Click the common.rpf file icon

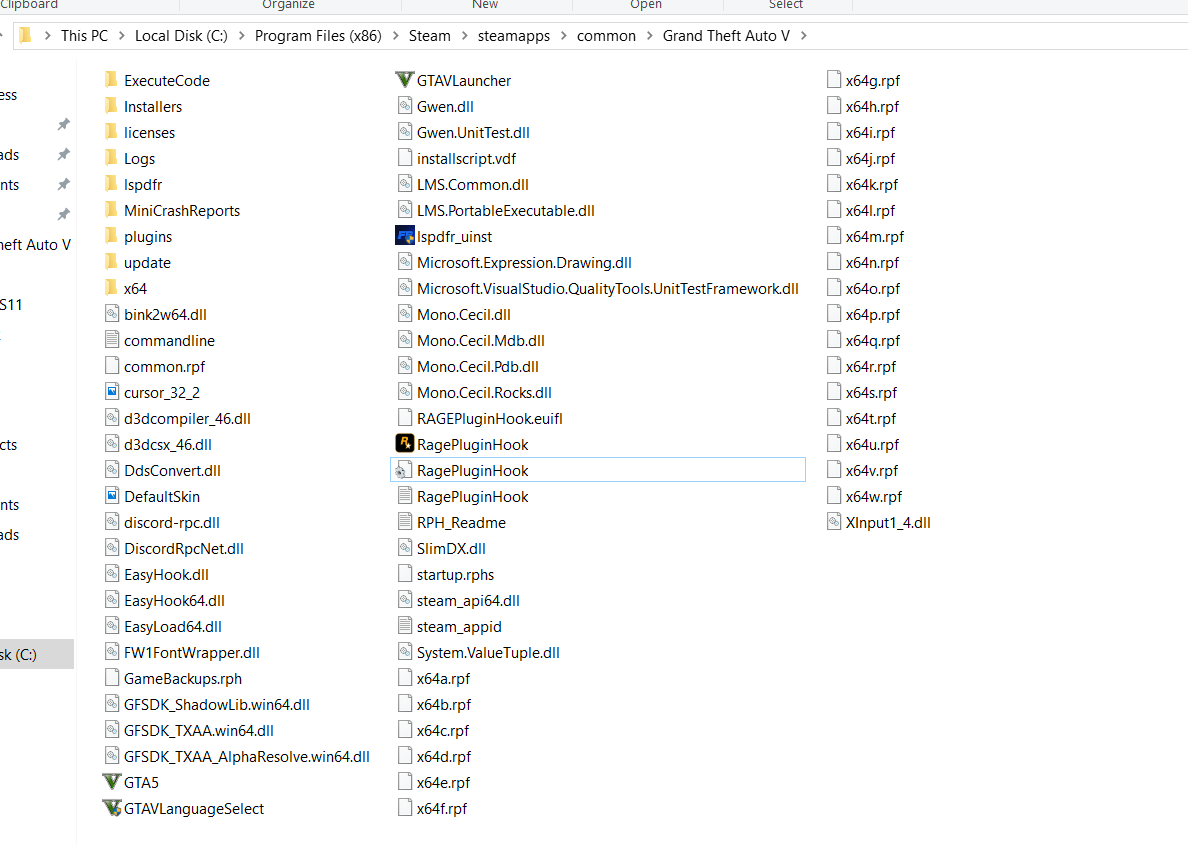point(112,366)
